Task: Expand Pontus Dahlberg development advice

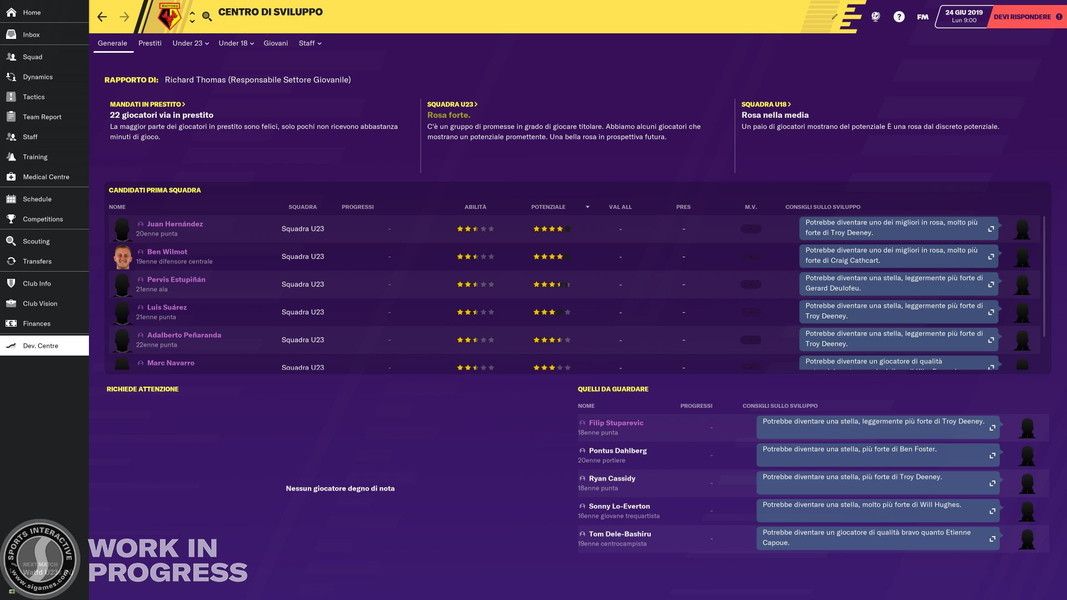Action: point(993,456)
